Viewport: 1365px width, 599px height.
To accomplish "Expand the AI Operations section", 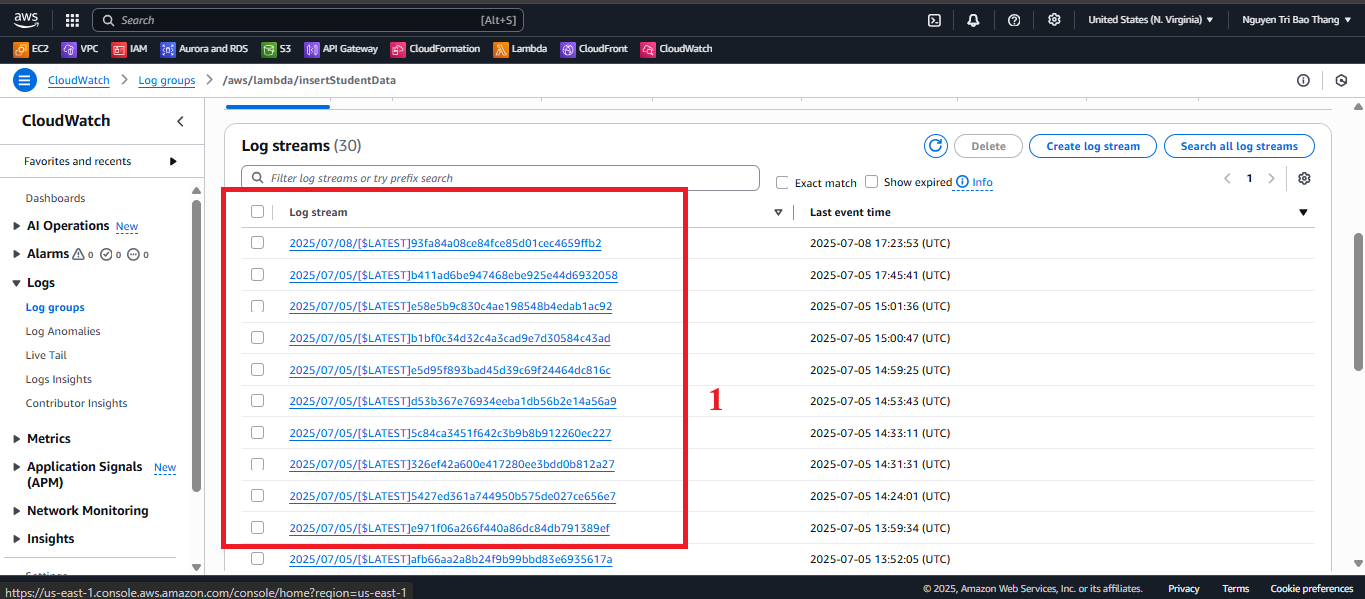I will coord(16,226).
